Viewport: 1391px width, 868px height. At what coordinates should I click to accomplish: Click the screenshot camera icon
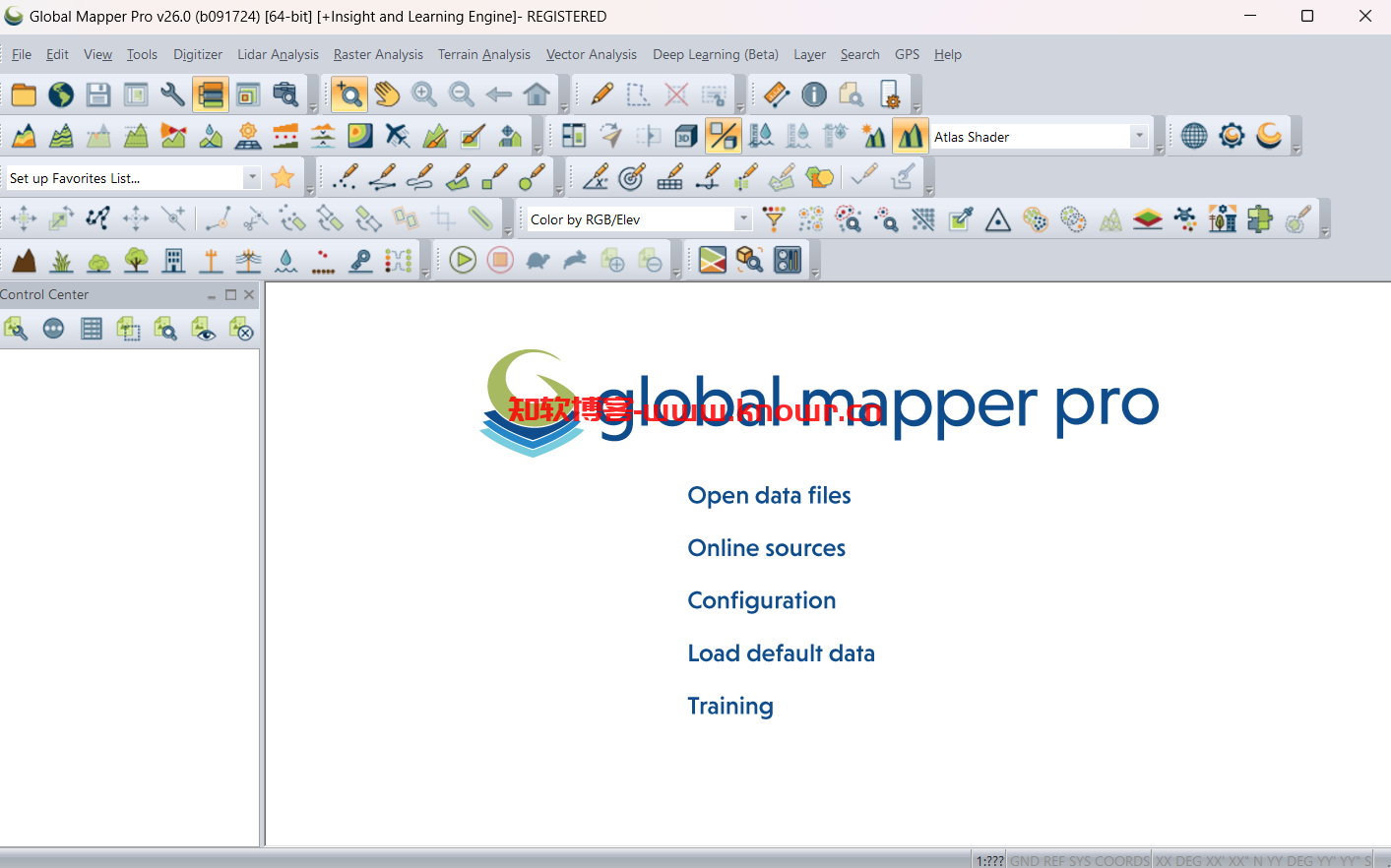(x=285, y=94)
